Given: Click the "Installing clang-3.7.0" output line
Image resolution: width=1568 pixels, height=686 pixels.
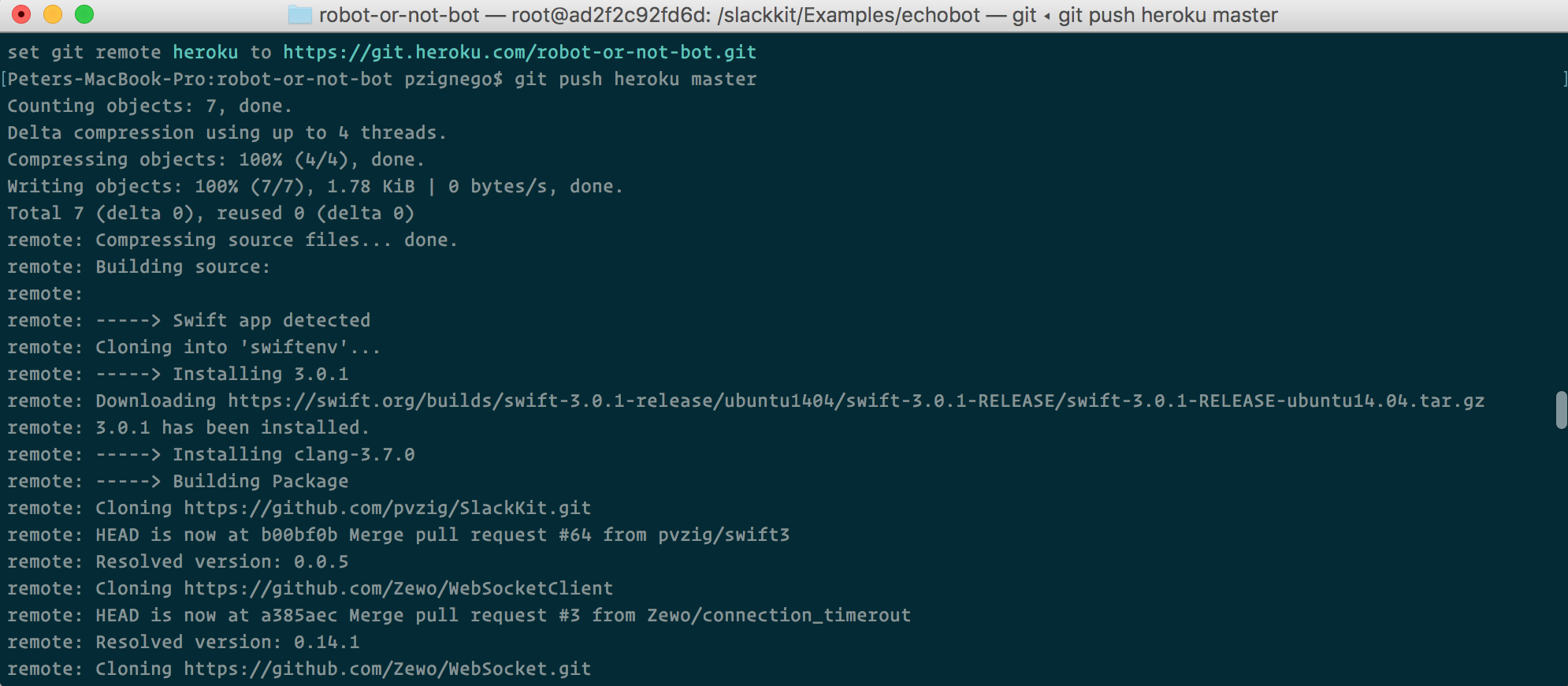Looking at the screenshot, I should click(x=293, y=455).
